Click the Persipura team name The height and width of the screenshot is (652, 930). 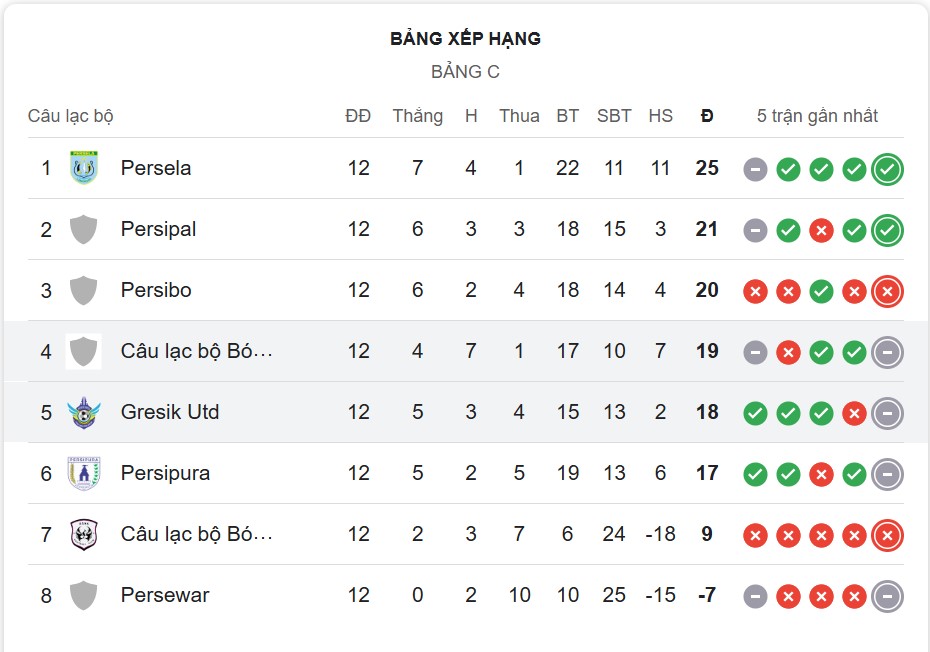(165, 473)
